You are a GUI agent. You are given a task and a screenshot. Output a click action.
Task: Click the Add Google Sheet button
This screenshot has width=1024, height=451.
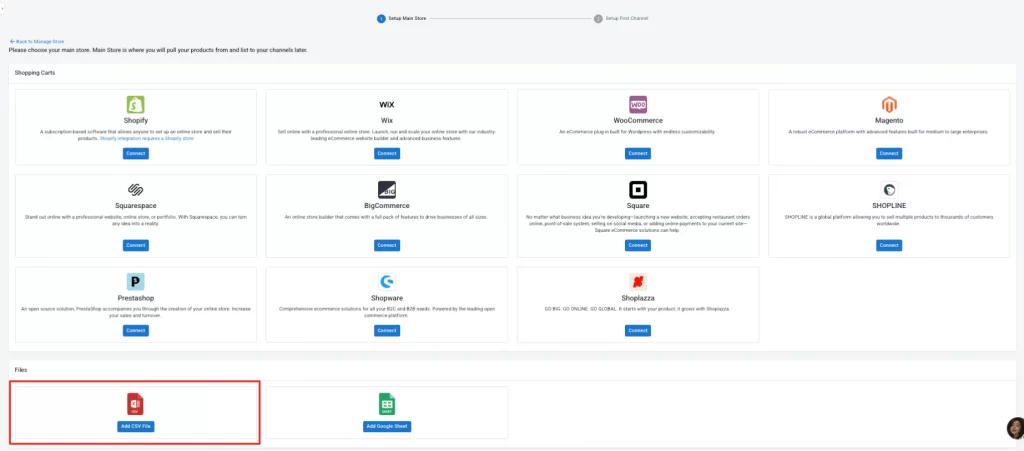387,426
